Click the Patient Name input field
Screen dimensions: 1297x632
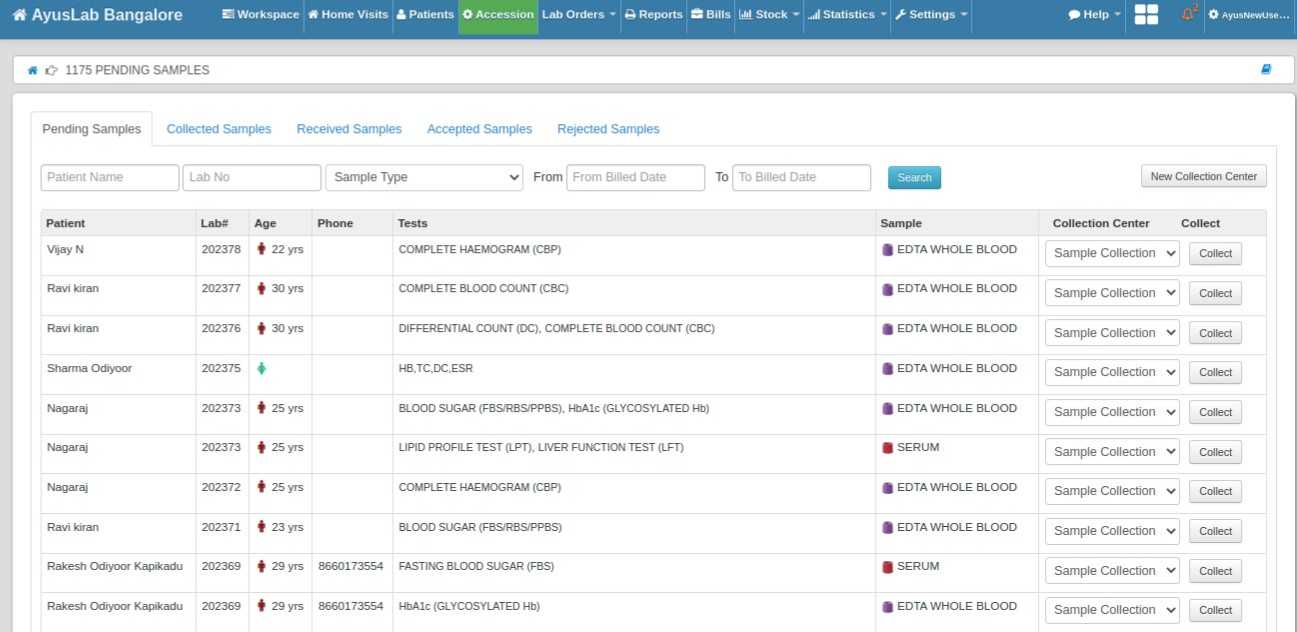(x=109, y=177)
